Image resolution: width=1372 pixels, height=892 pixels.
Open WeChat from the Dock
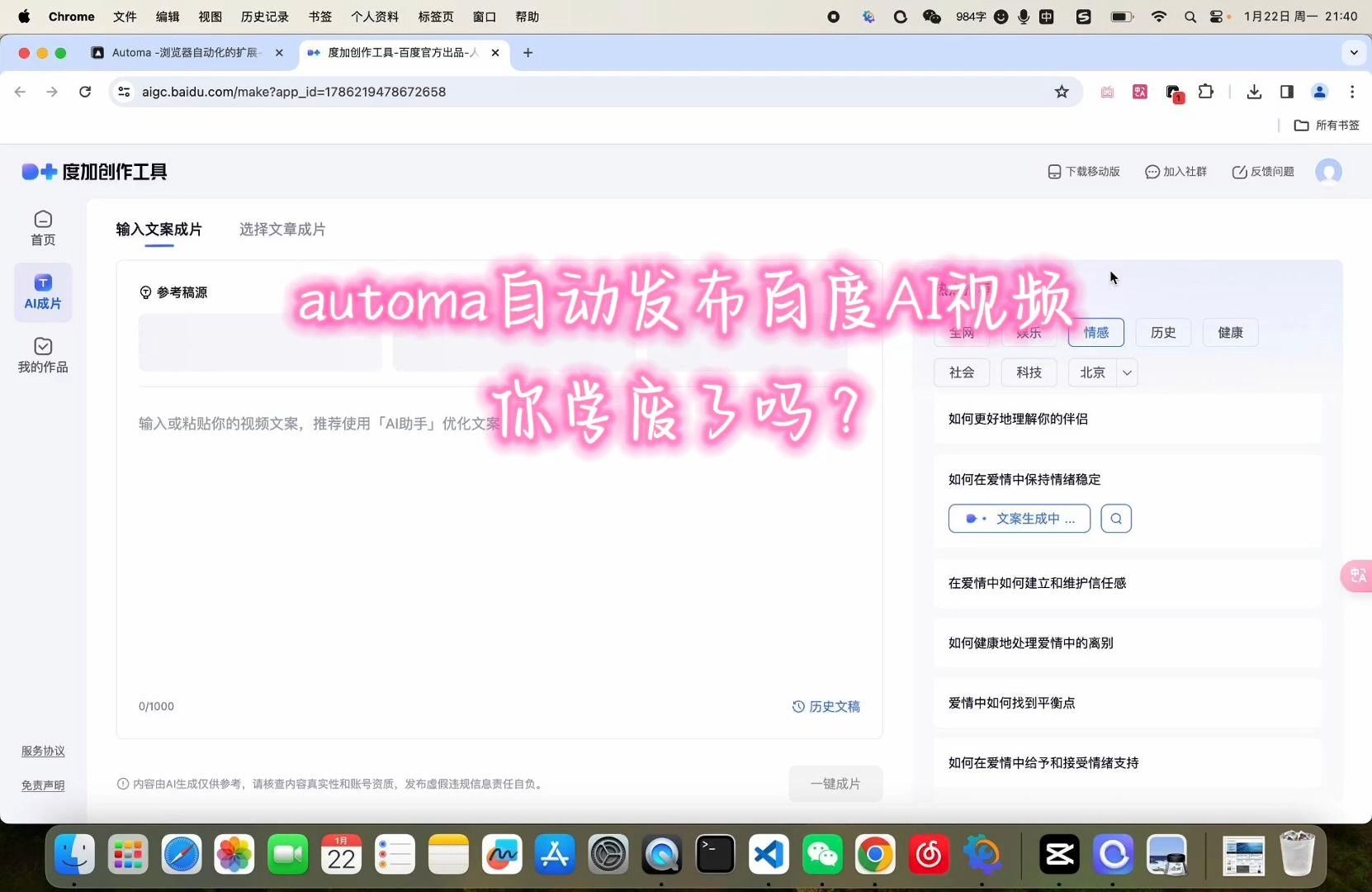pos(821,854)
